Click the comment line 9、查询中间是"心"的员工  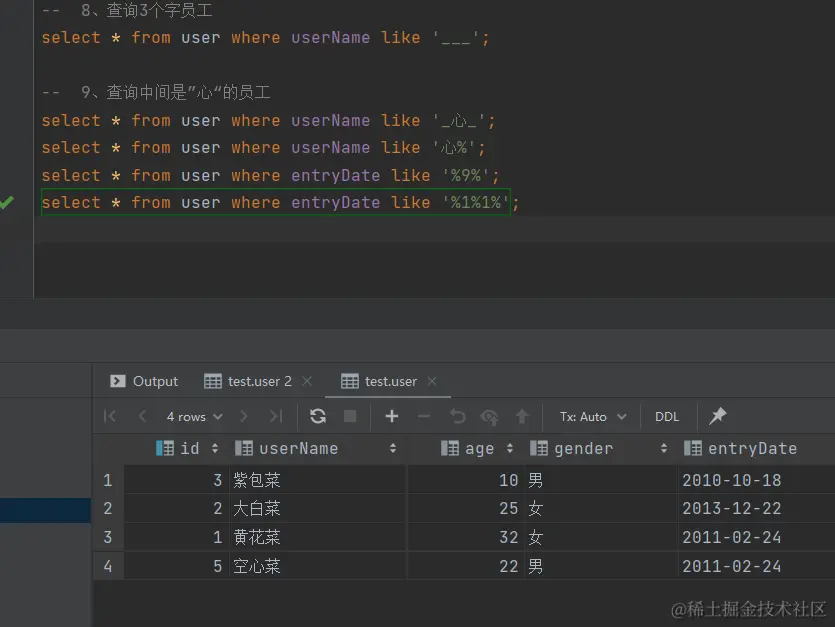pyautogui.click(x=156, y=93)
